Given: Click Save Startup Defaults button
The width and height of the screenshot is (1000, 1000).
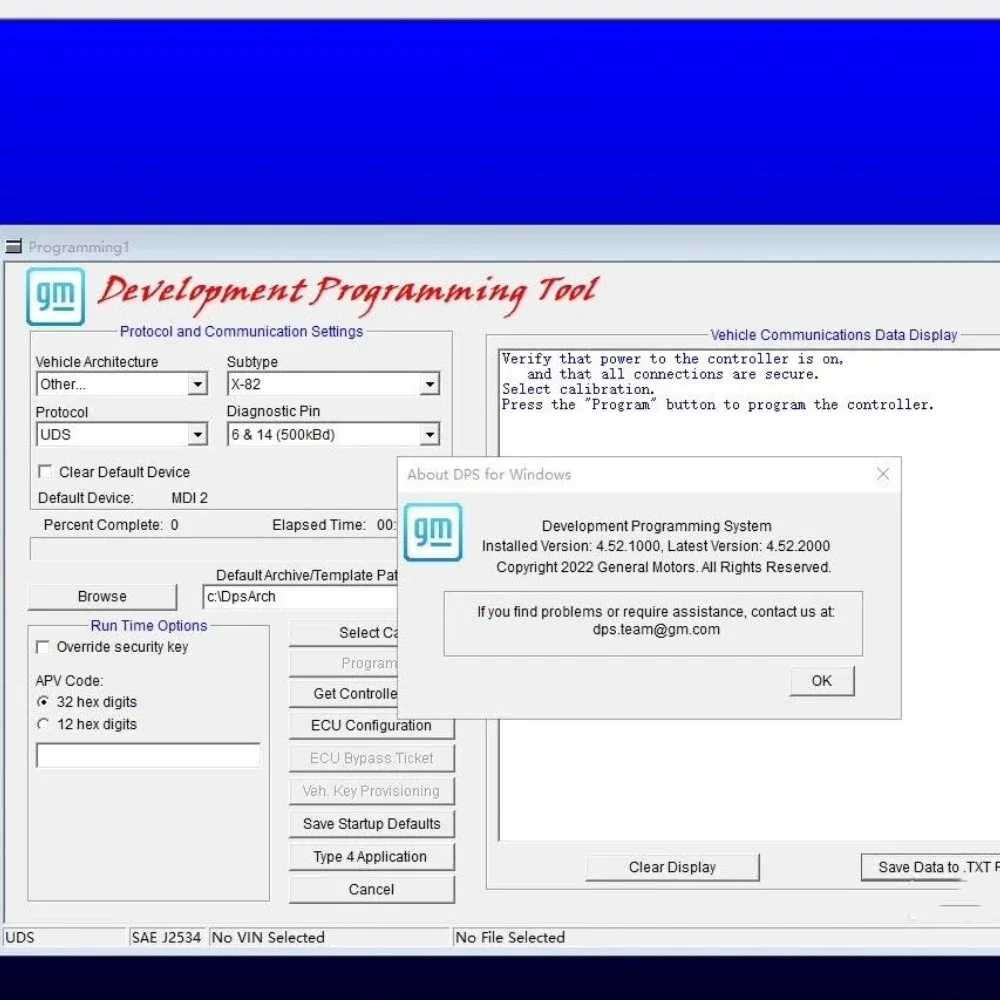Looking at the screenshot, I should point(371,824).
